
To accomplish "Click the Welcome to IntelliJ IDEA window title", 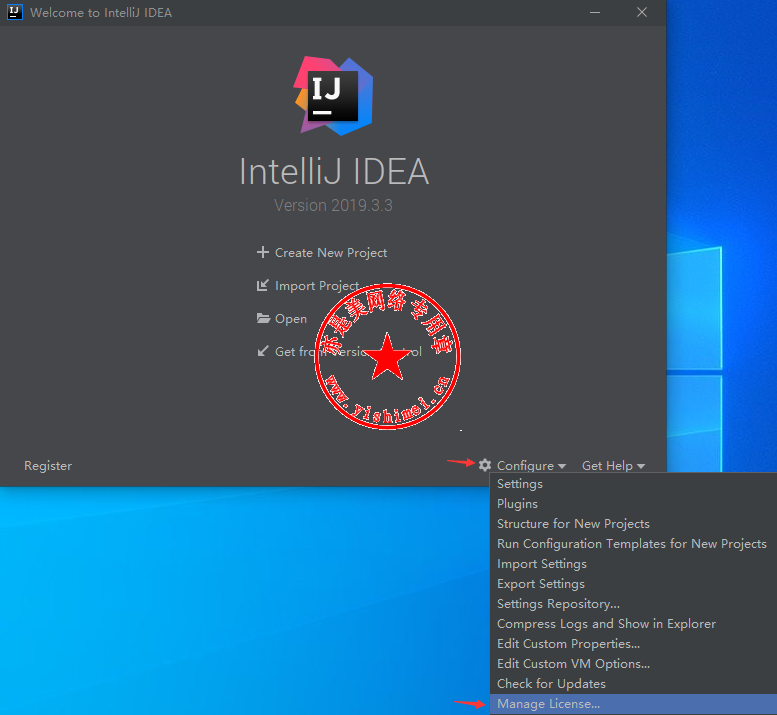I will 101,12.
